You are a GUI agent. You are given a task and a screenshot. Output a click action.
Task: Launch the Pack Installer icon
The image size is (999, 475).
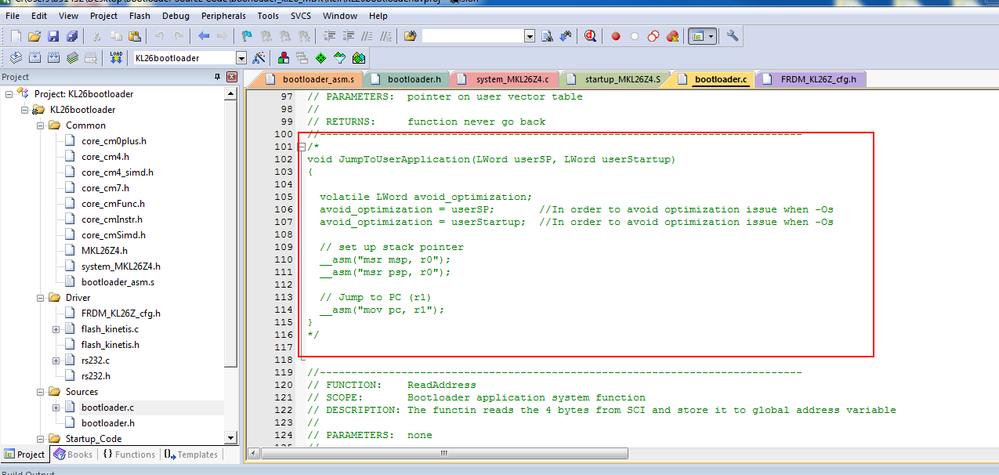(x=359, y=58)
